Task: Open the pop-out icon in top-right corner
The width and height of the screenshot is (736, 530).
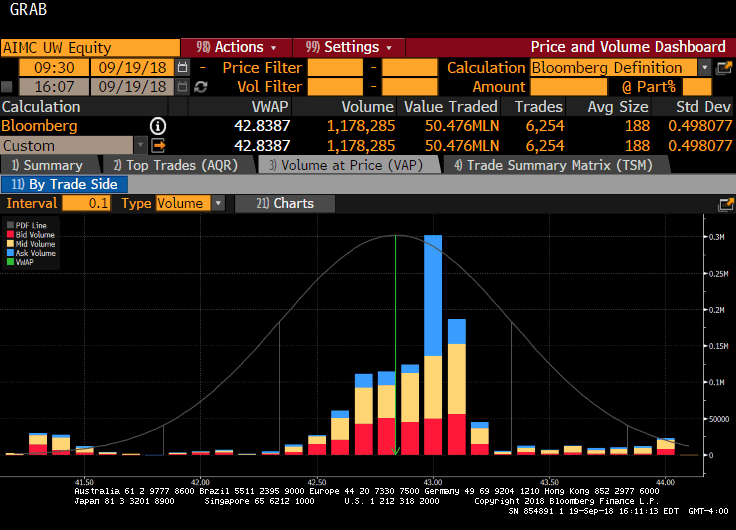Action: 725,67
